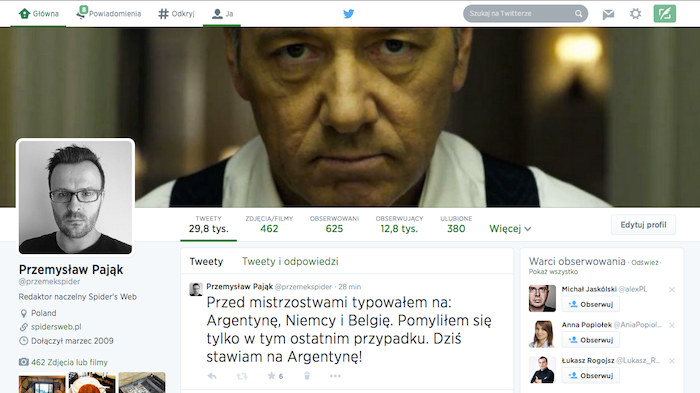Click tweet author avatar
Image resolution: width=700 pixels, height=393 pixels.
(x=196, y=289)
